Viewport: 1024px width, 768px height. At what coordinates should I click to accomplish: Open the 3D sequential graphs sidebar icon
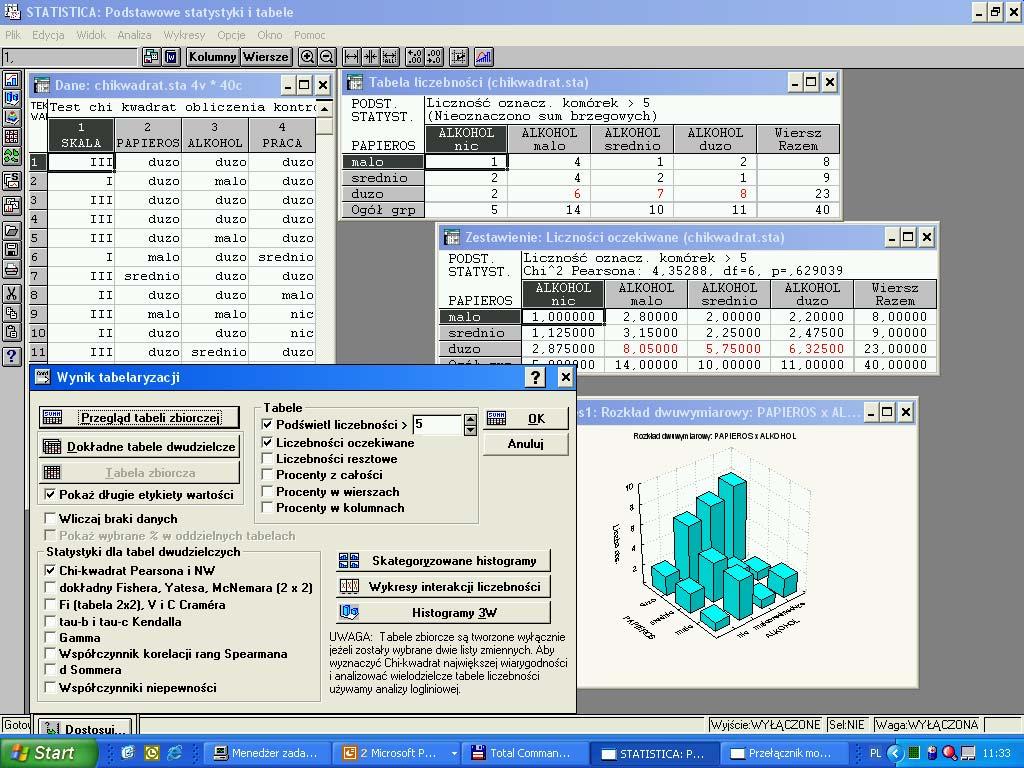click(x=12, y=99)
